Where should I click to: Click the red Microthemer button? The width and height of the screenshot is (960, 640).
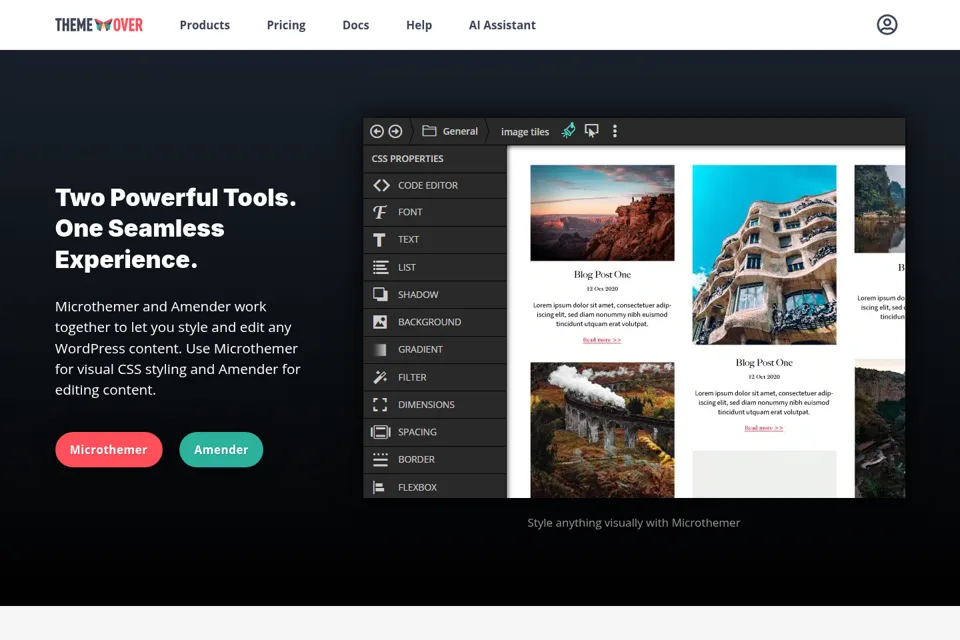pos(109,450)
